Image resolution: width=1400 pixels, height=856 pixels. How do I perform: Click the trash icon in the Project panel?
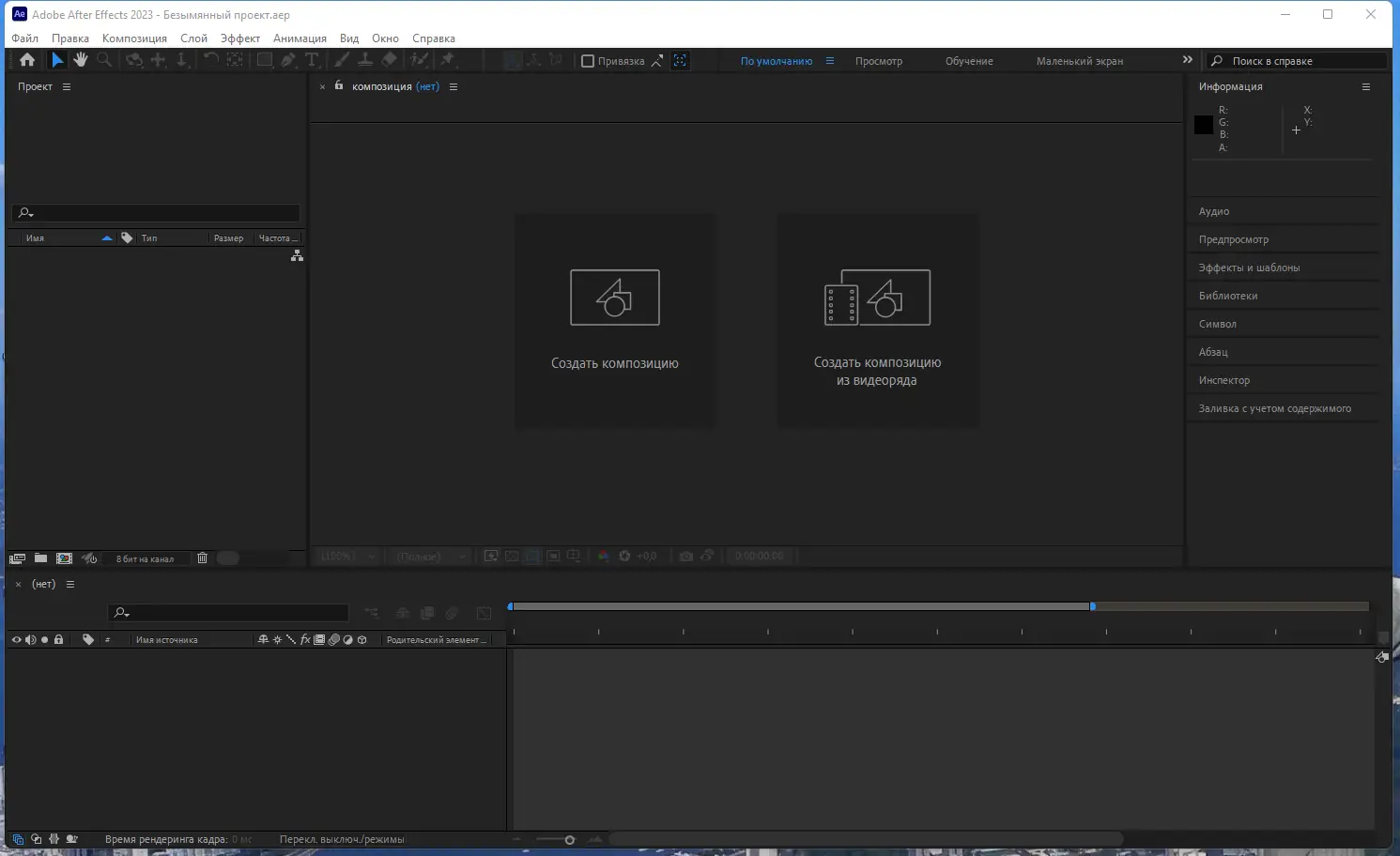pyautogui.click(x=202, y=558)
